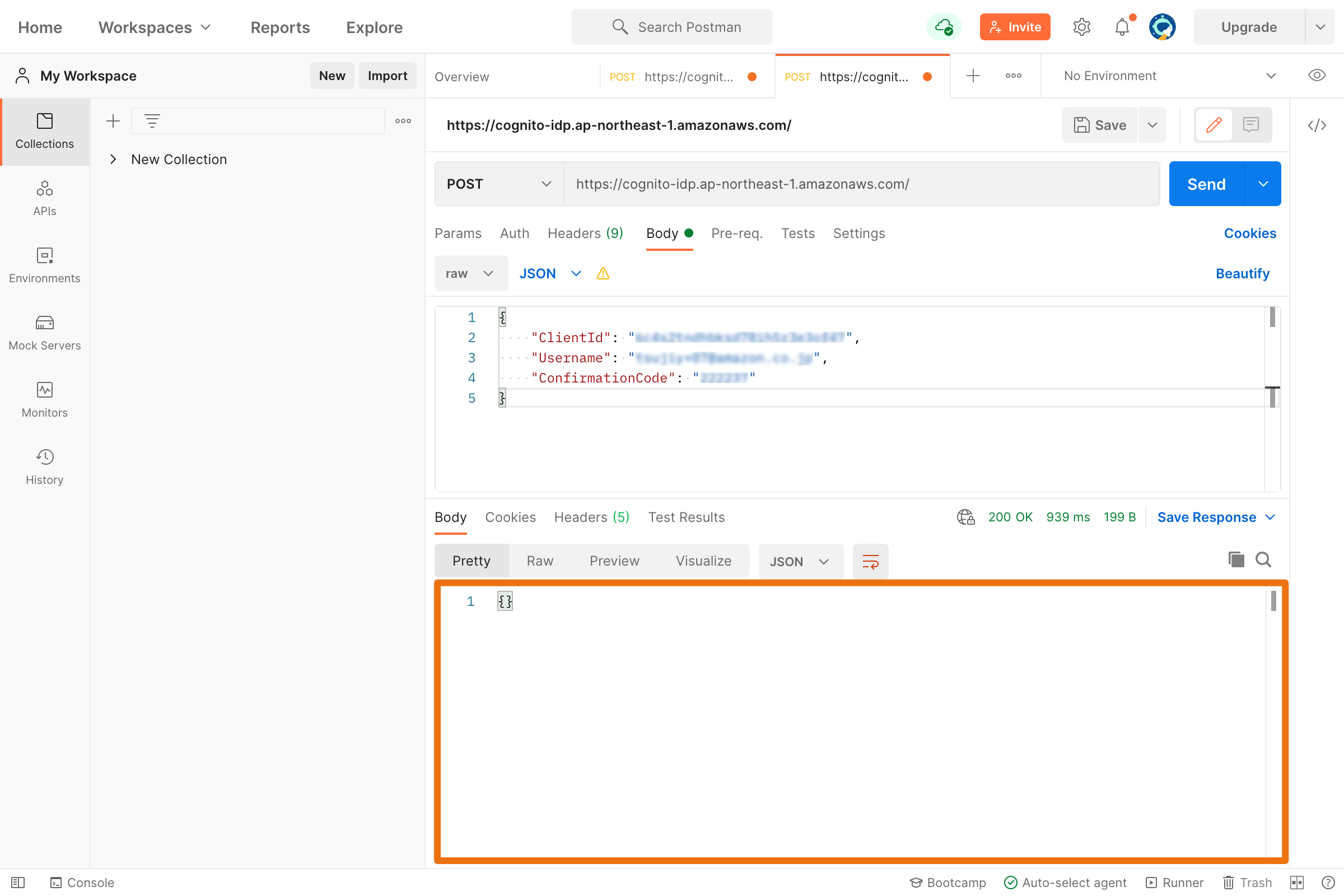The height and width of the screenshot is (896, 1344).
Task: Select the Visualize response view
Action: 703,561
